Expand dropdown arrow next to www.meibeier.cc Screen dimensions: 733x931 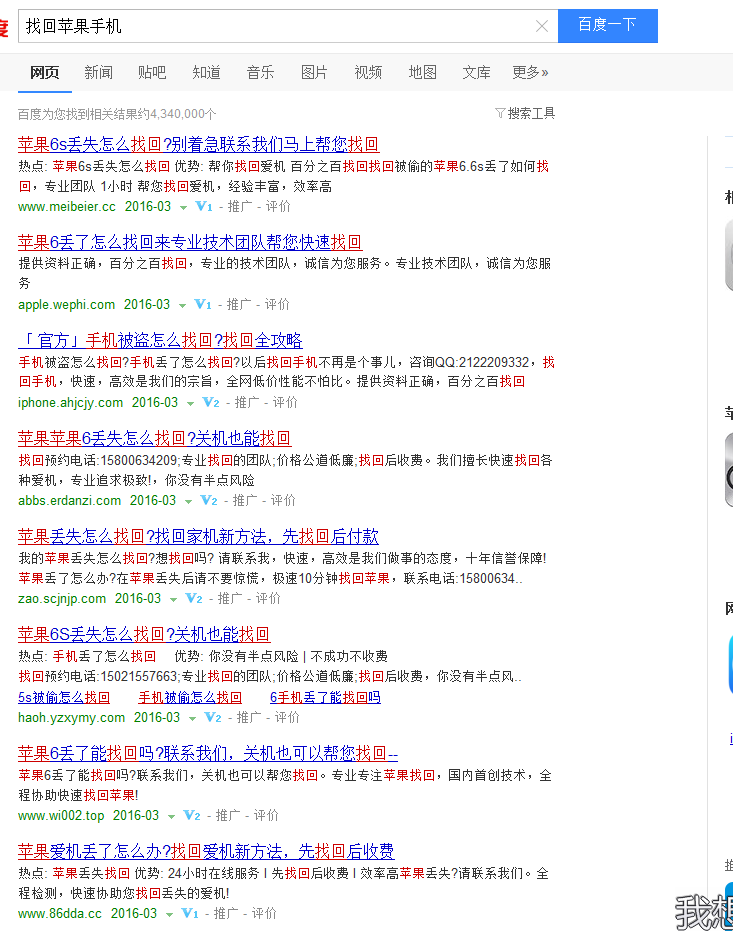(183, 207)
